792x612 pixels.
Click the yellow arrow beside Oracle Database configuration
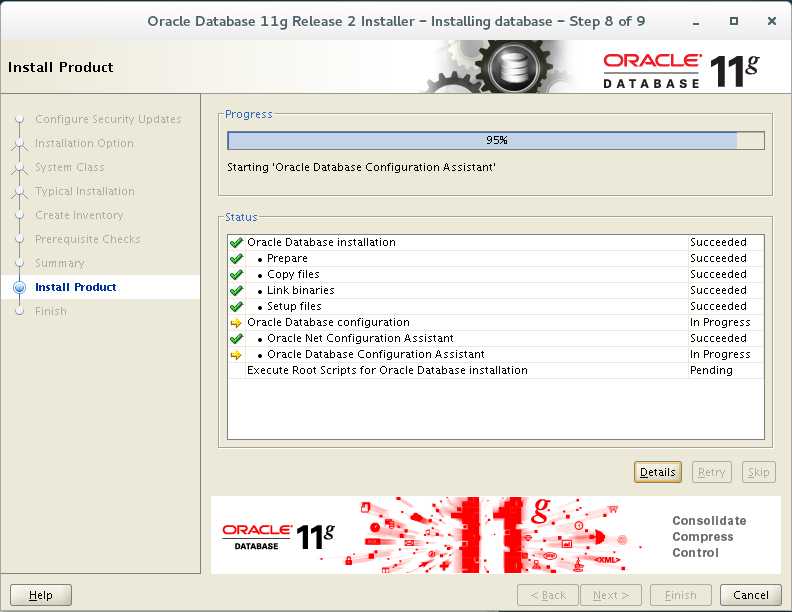click(x=236, y=323)
